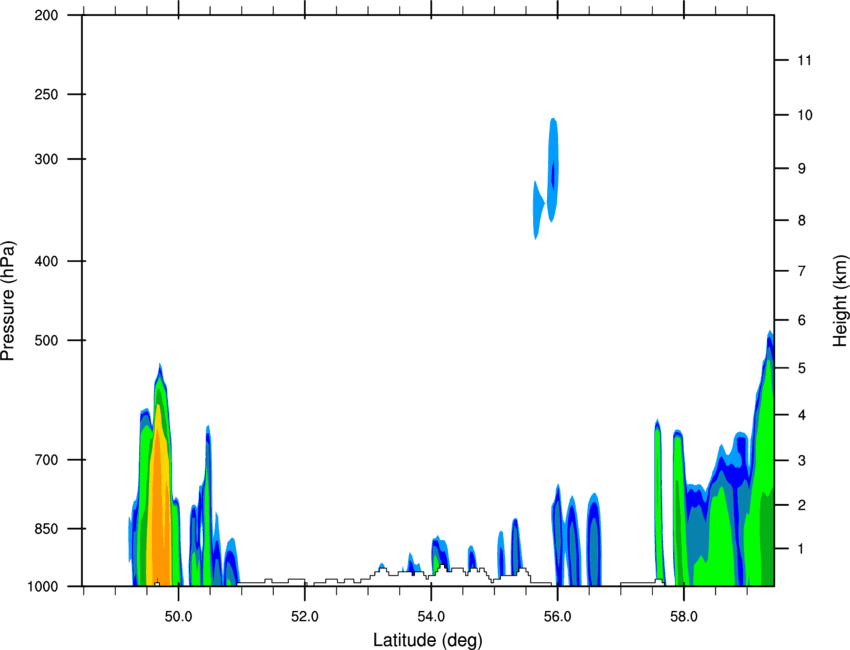Click the 6 km height label
This screenshot has height=650, width=850.
click(802, 320)
